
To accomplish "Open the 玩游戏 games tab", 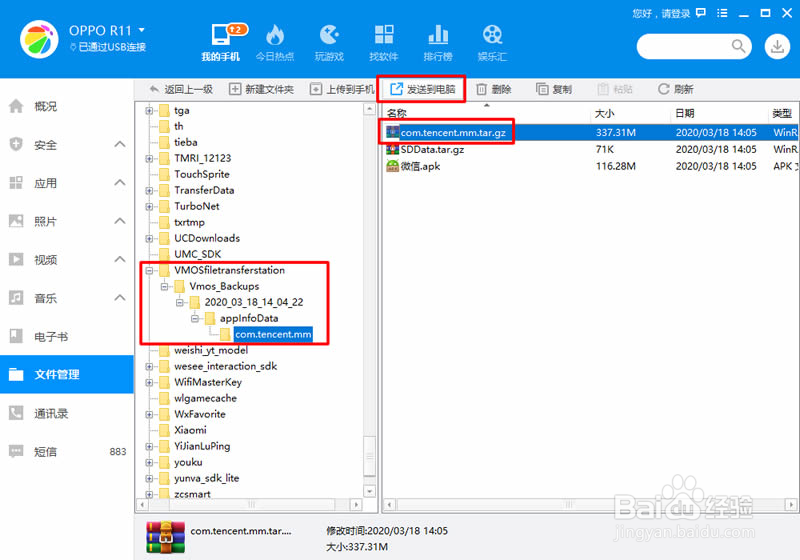I will point(329,43).
